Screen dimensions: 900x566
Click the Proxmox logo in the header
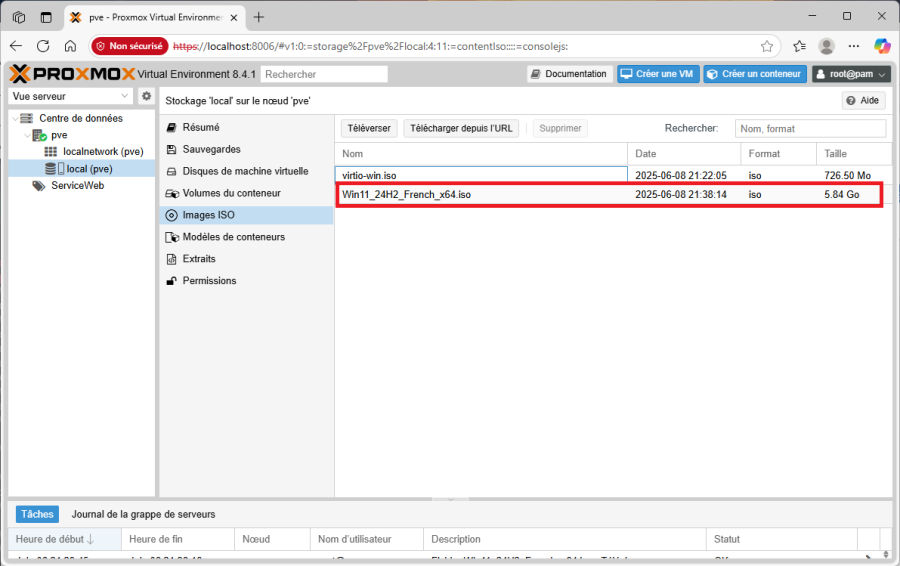[x=72, y=74]
